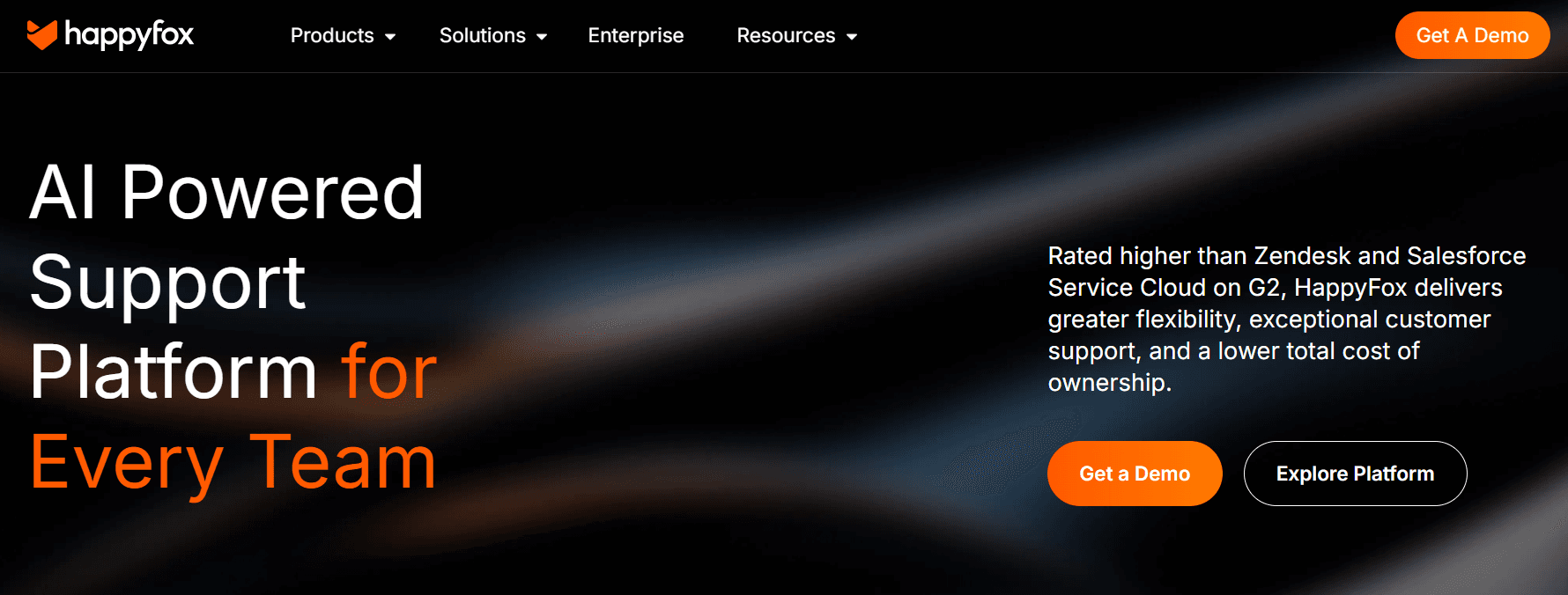Image resolution: width=1568 pixels, height=595 pixels.
Task: Click the hero Get a Demo button
Action: pos(1135,474)
